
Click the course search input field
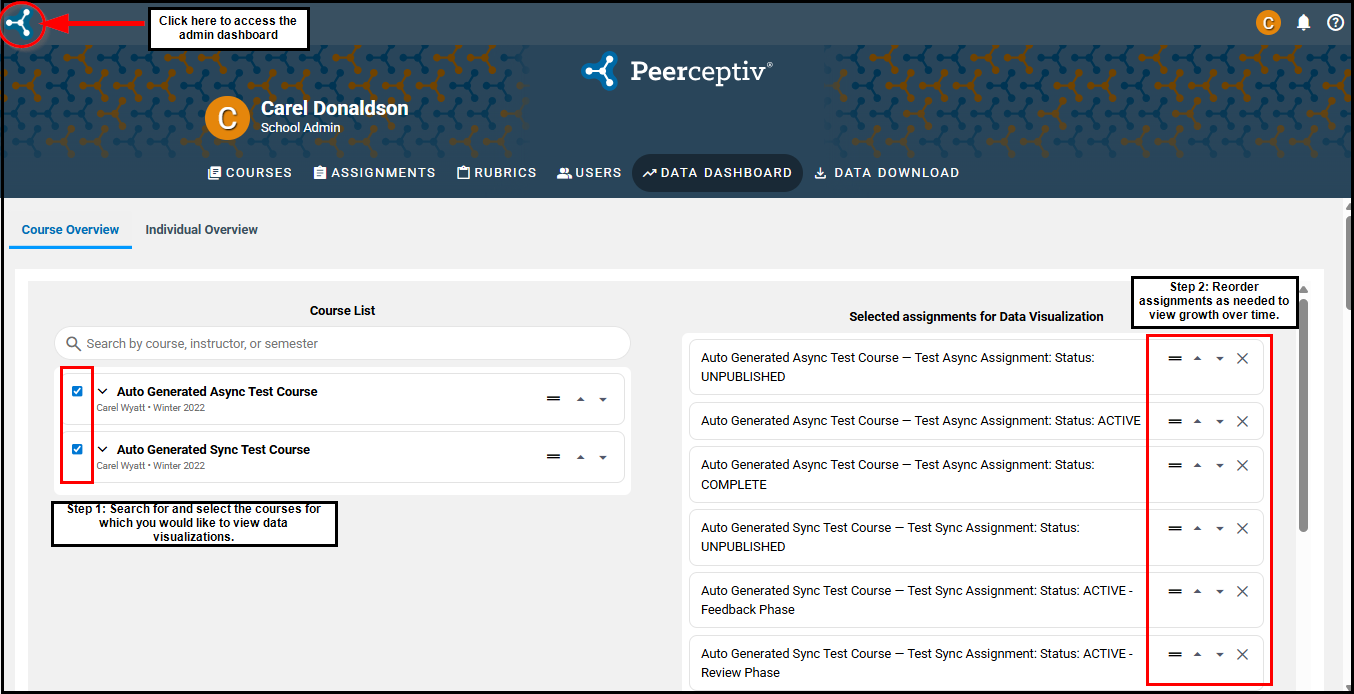(342, 343)
